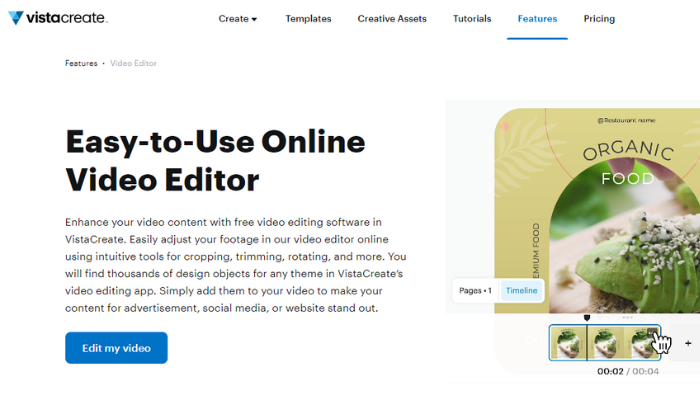Select the first timeline clip thumbnail
This screenshot has width=700, height=400.
568,343
